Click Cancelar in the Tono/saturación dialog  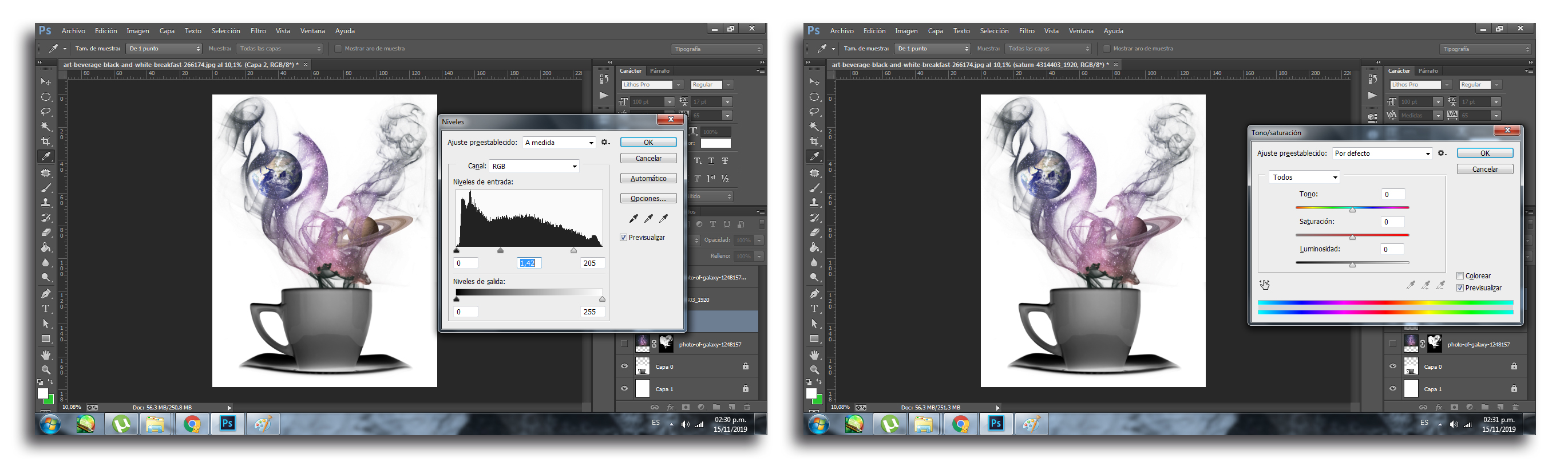[1484, 170]
